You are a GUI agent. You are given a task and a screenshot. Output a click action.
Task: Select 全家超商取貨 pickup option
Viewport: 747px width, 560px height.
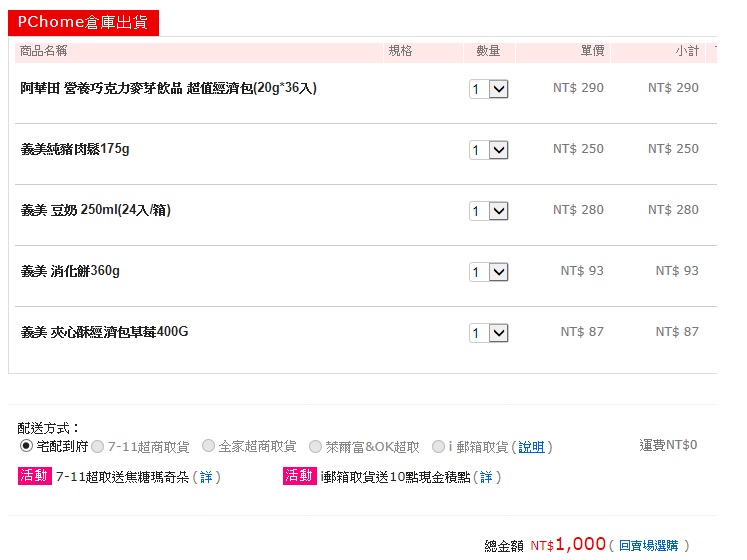coord(208,446)
